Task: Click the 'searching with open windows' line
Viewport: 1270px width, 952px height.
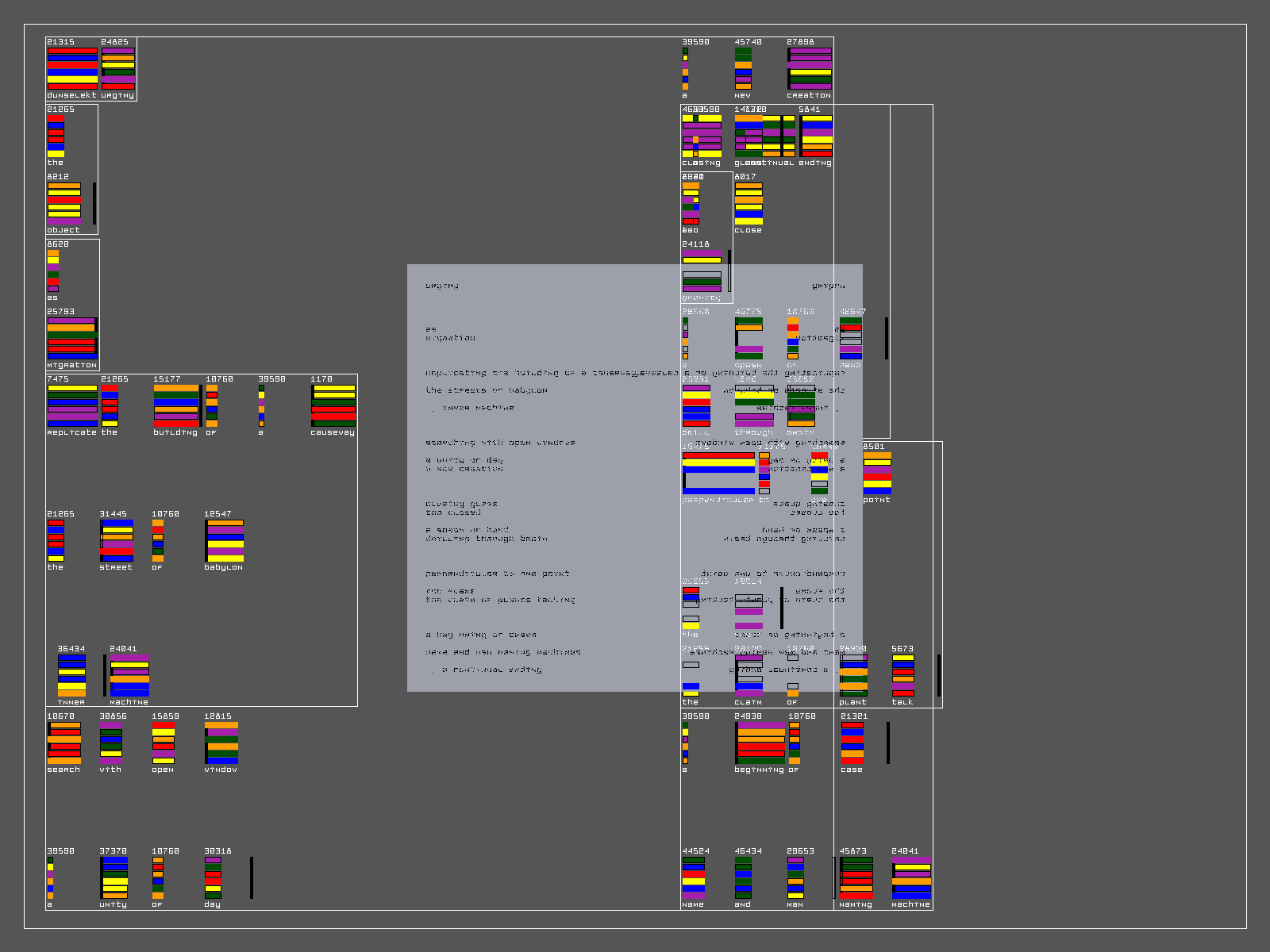Action: (500, 443)
